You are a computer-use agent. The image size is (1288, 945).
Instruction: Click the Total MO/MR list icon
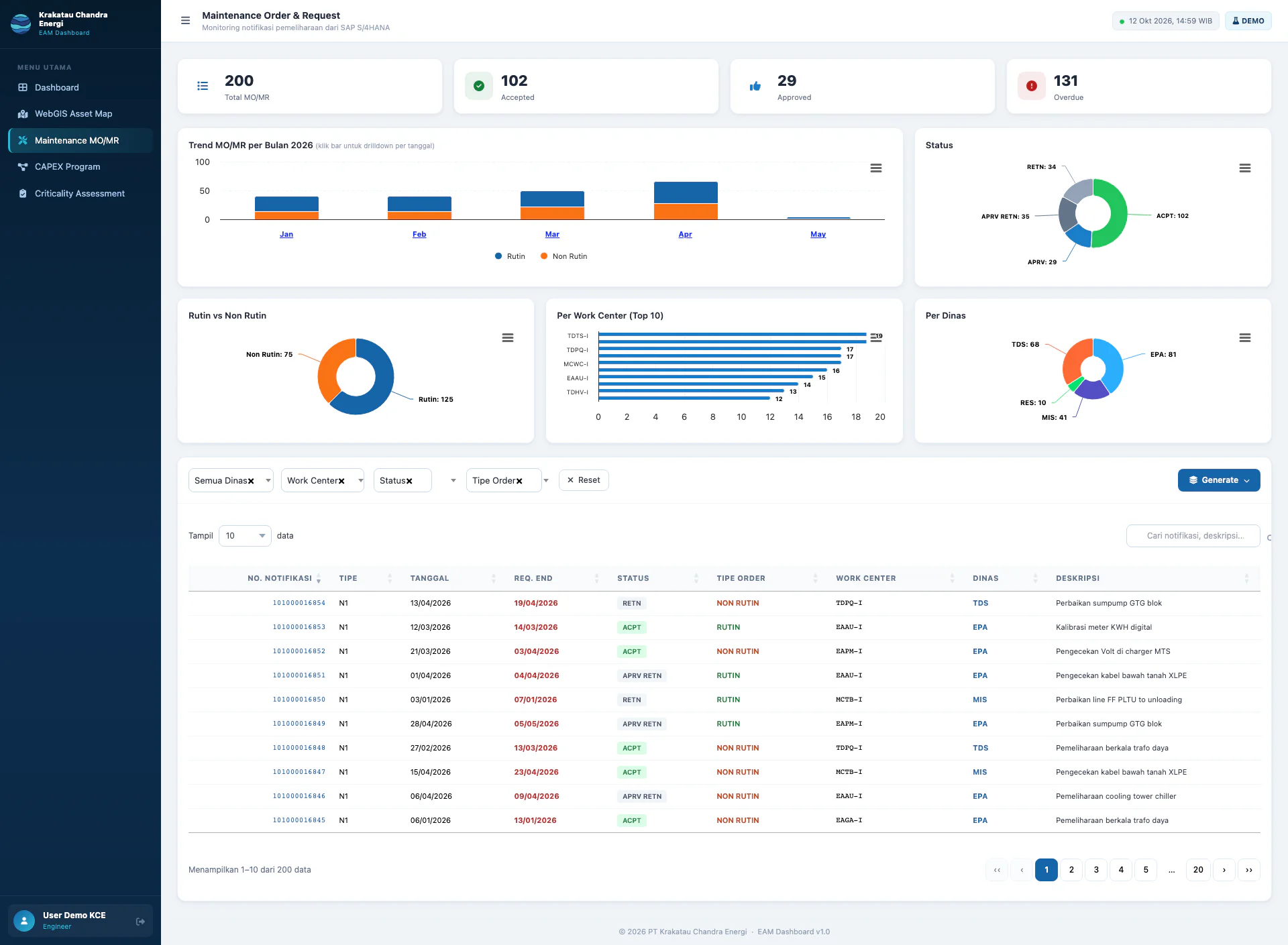pyautogui.click(x=203, y=86)
